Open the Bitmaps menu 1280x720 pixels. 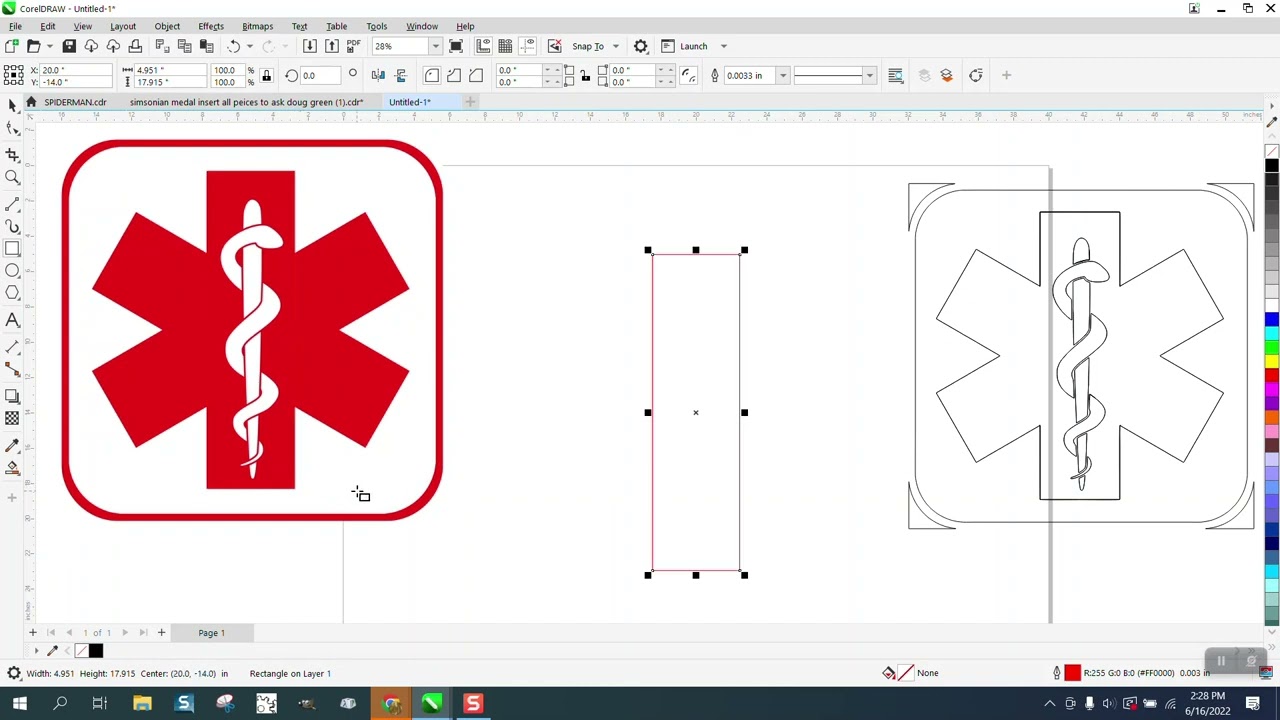tap(257, 26)
